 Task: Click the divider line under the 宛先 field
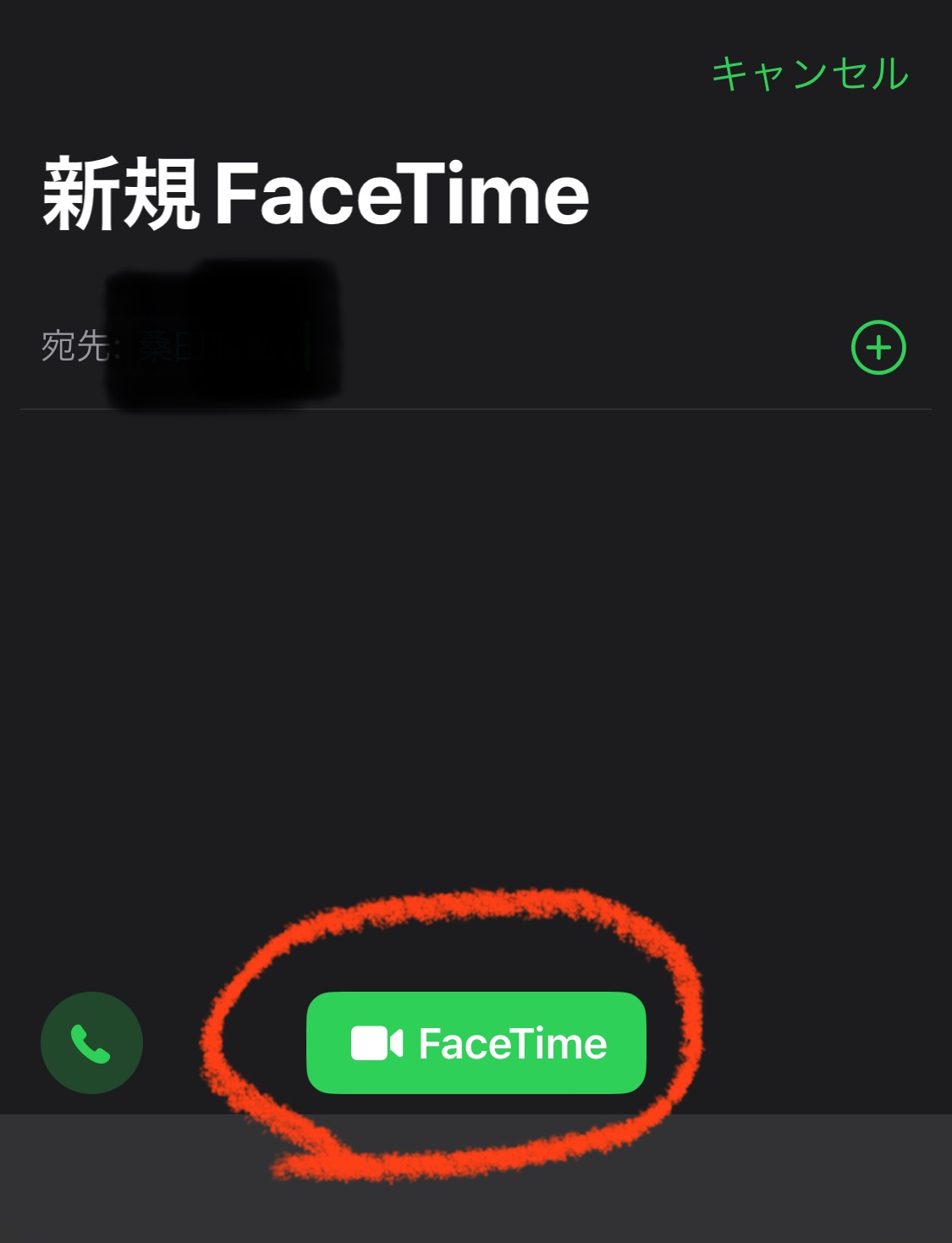[x=476, y=410]
